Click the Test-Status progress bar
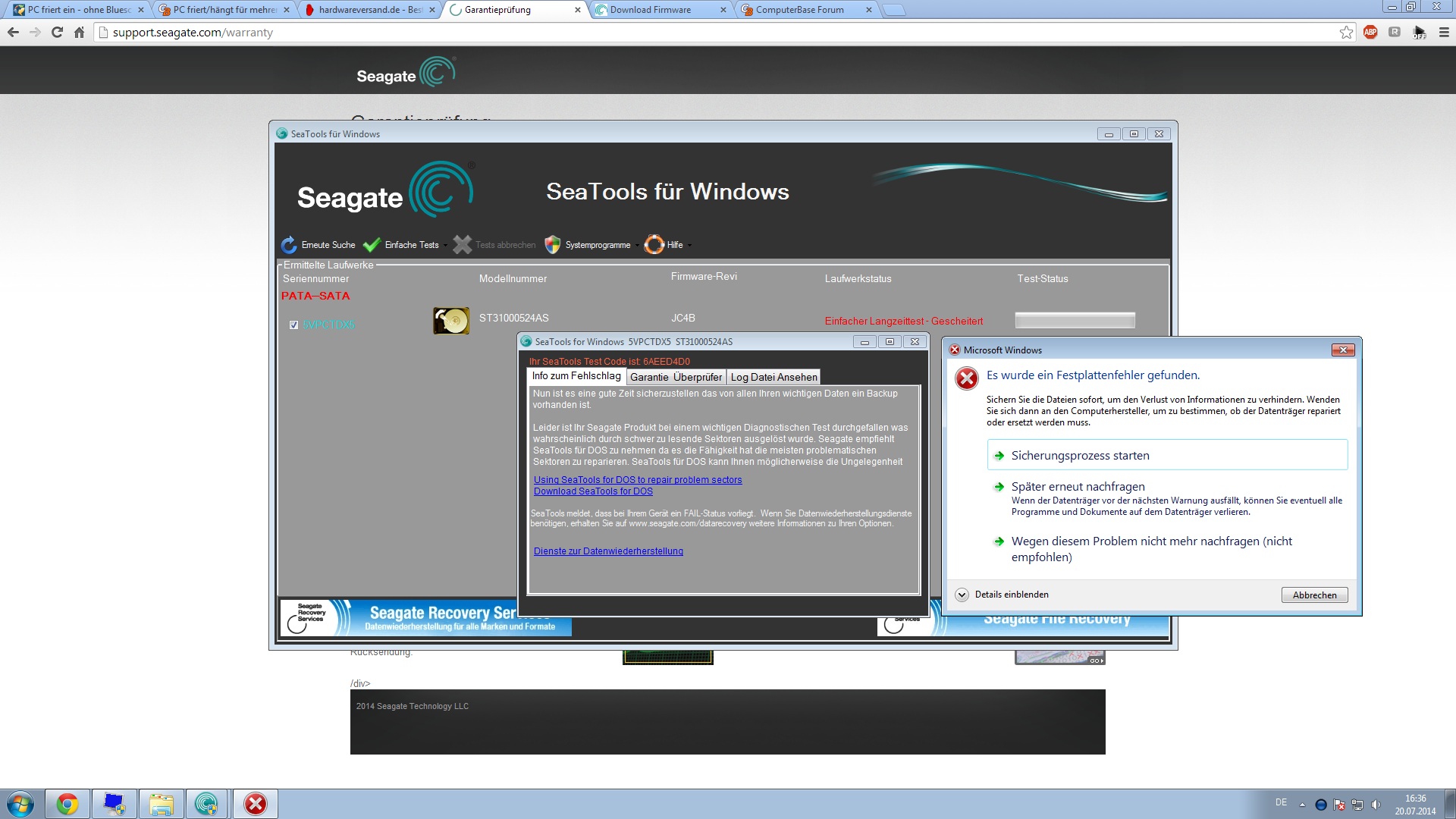 coord(1075,321)
